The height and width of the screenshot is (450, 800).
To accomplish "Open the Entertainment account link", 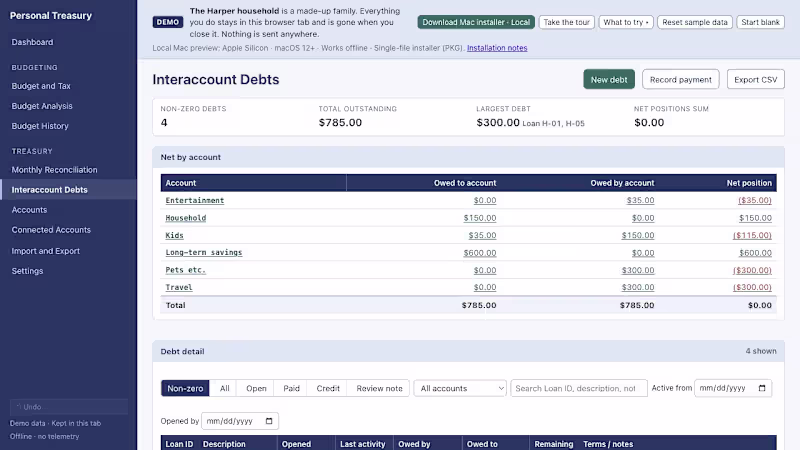I will pos(194,201).
